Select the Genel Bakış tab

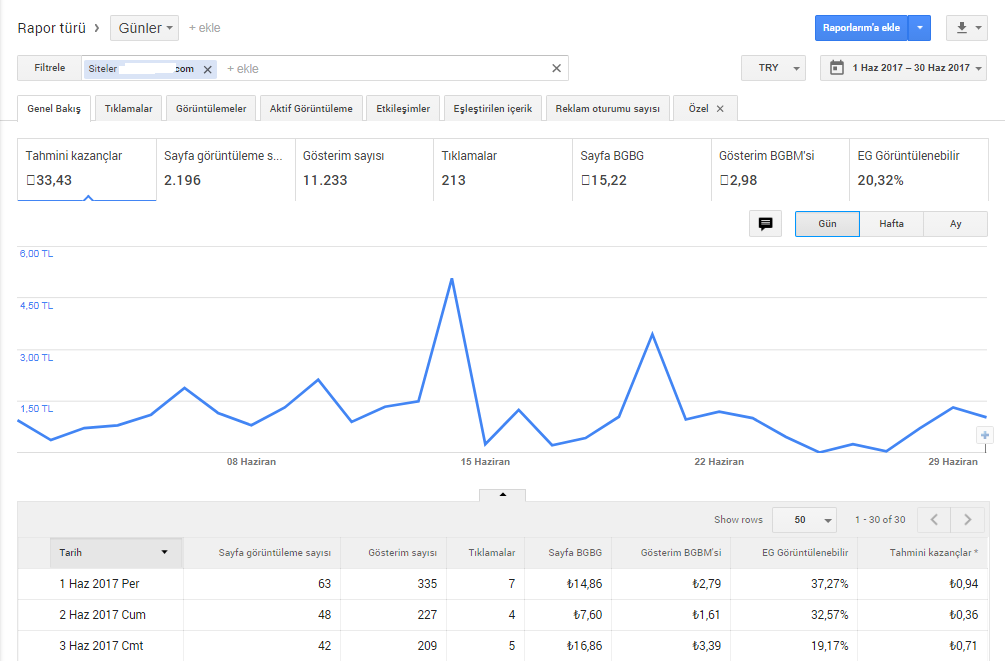click(x=54, y=108)
